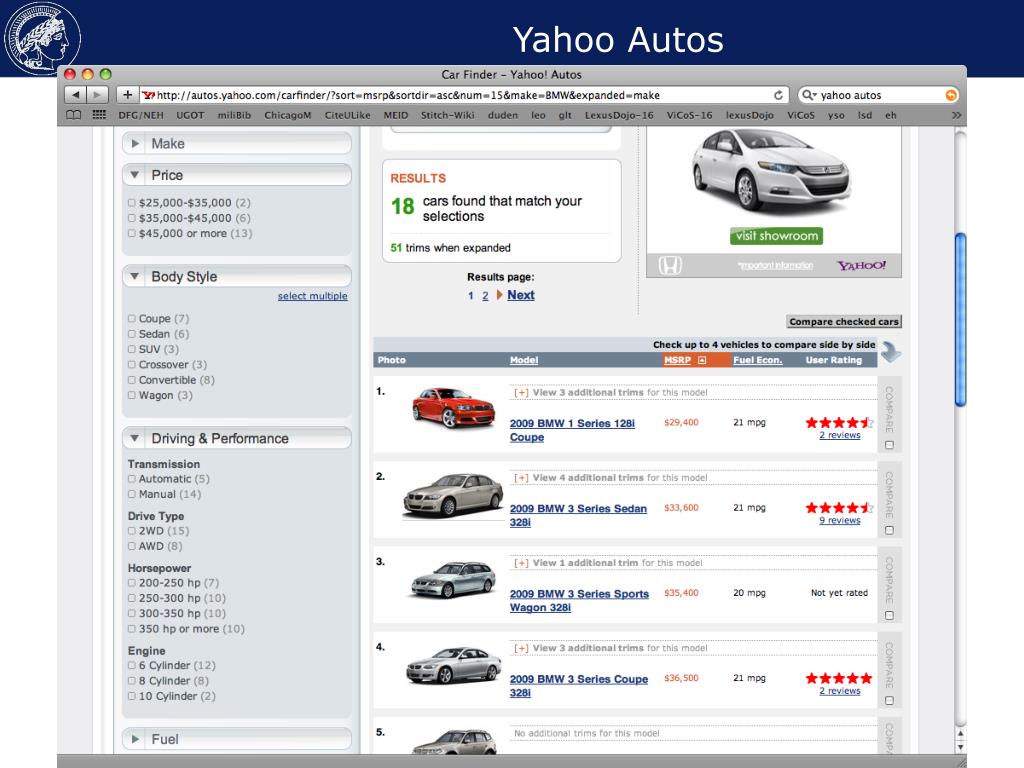Viewport: 1024px width, 768px height.
Task: Go to results page 2
Action: pos(485,296)
